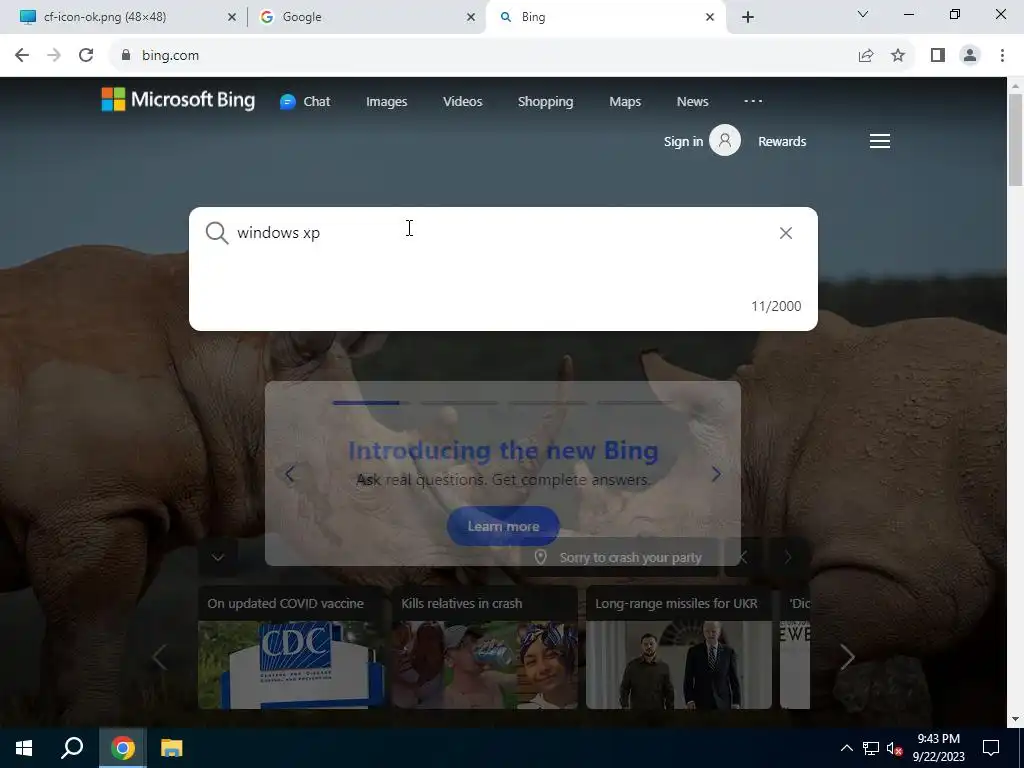
Task: Open 'Kills relatives in crash' story
Action: (x=485, y=647)
